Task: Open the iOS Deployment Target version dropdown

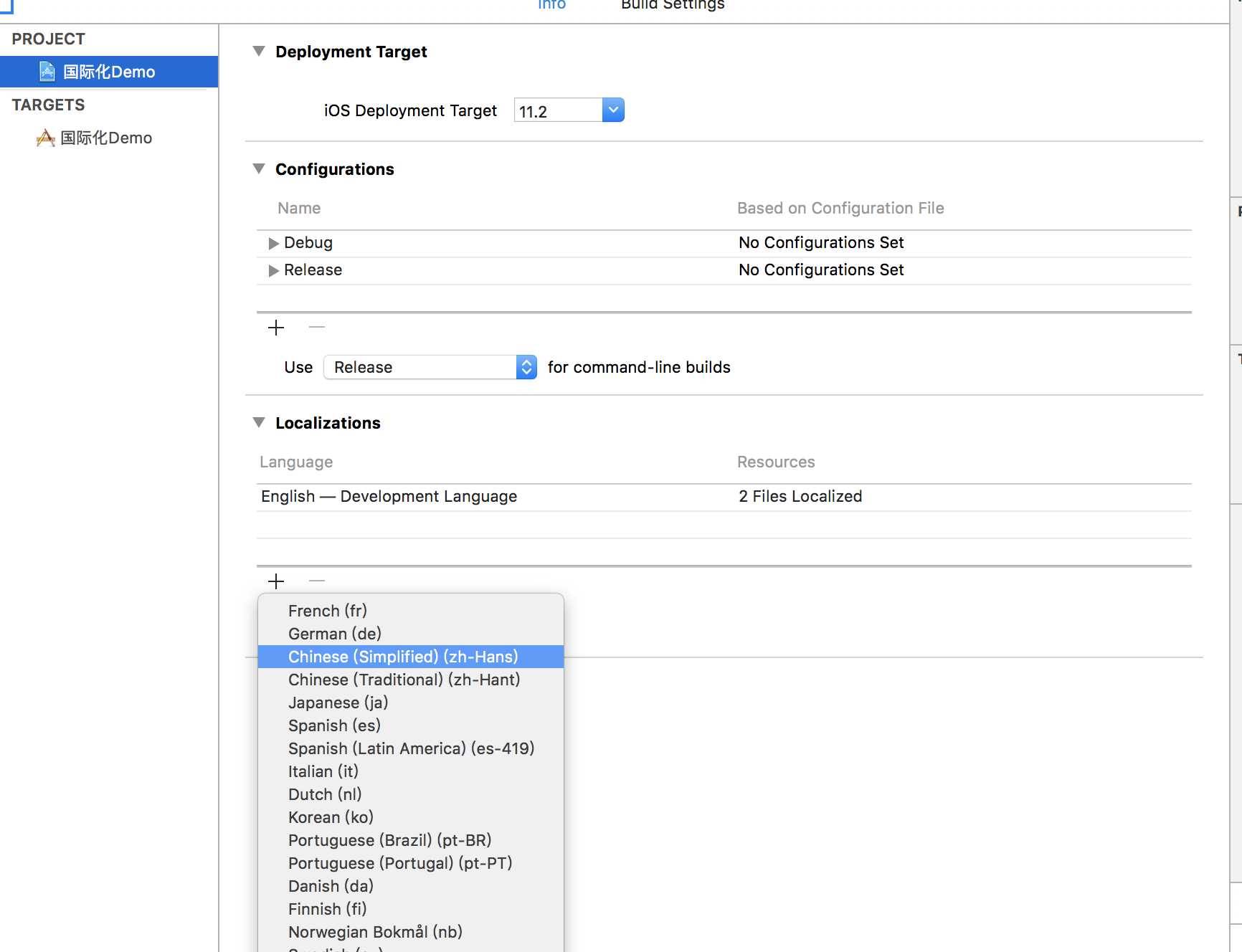Action: [613, 110]
